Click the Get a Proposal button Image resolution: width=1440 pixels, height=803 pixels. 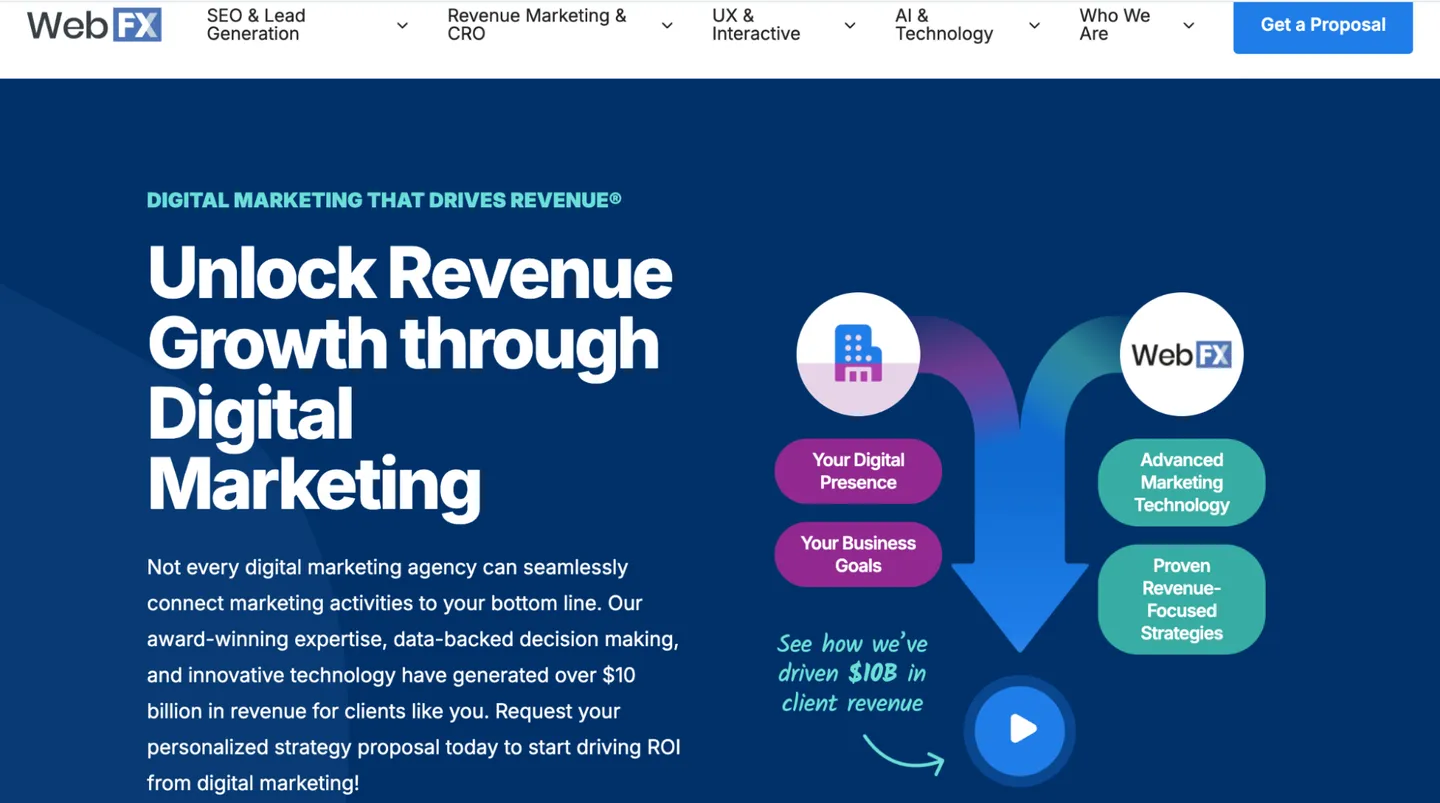coord(1323,26)
